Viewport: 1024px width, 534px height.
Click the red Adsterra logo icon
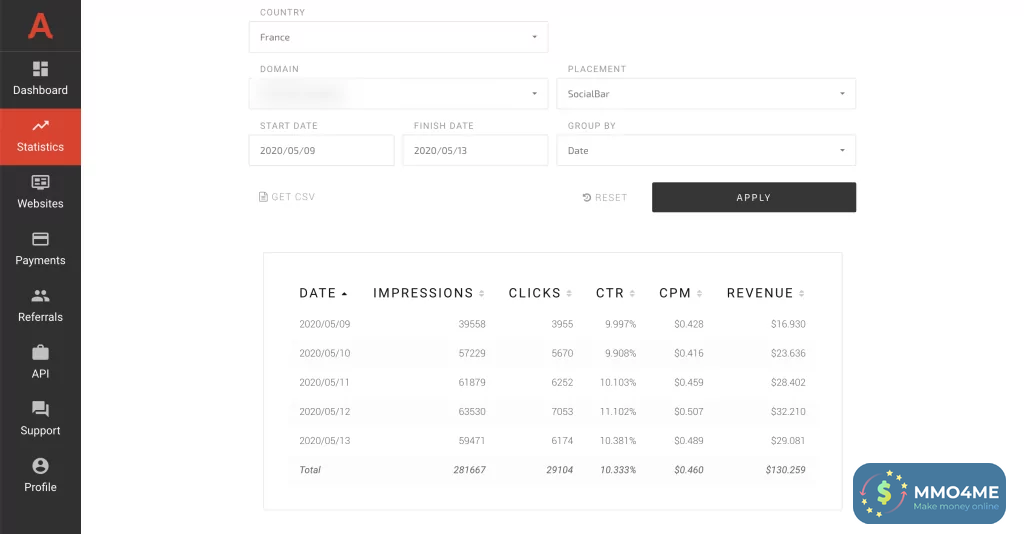[40, 25]
